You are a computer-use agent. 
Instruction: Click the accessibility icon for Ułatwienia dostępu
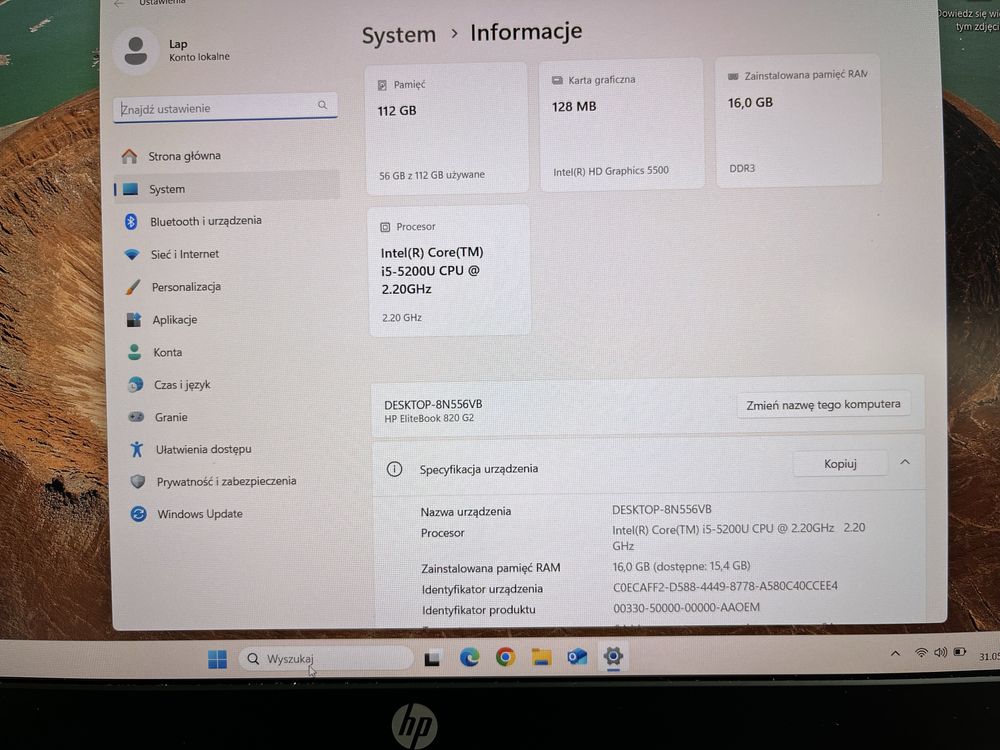[136, 449]
